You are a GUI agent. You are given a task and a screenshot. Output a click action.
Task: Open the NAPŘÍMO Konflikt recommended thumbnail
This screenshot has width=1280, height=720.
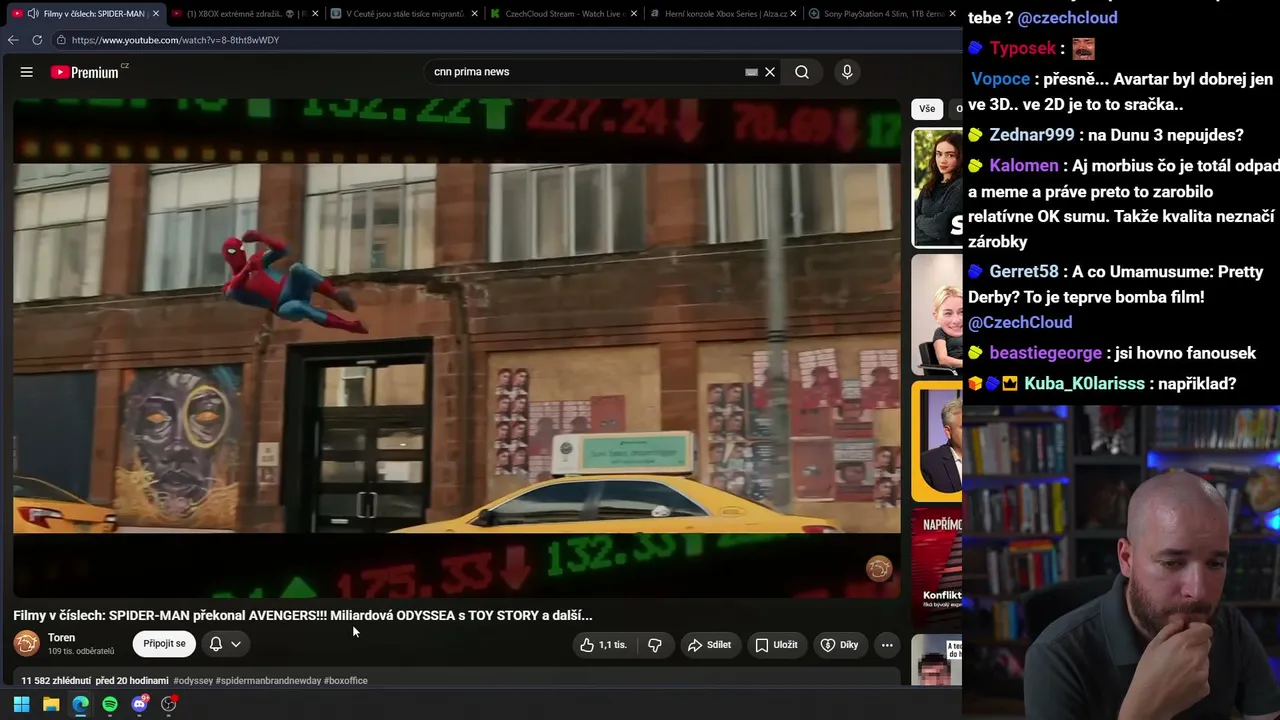937,567
